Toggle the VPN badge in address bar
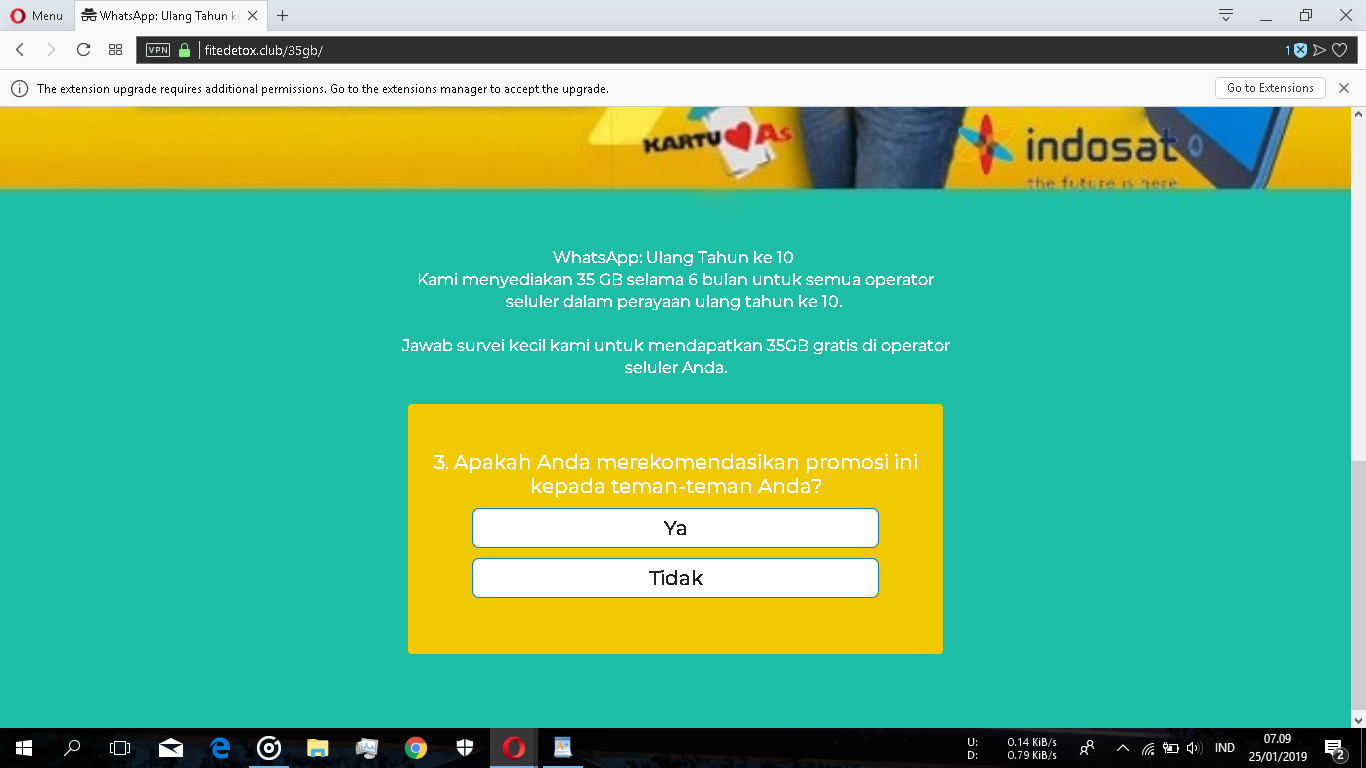 click(x=158, y=50)
